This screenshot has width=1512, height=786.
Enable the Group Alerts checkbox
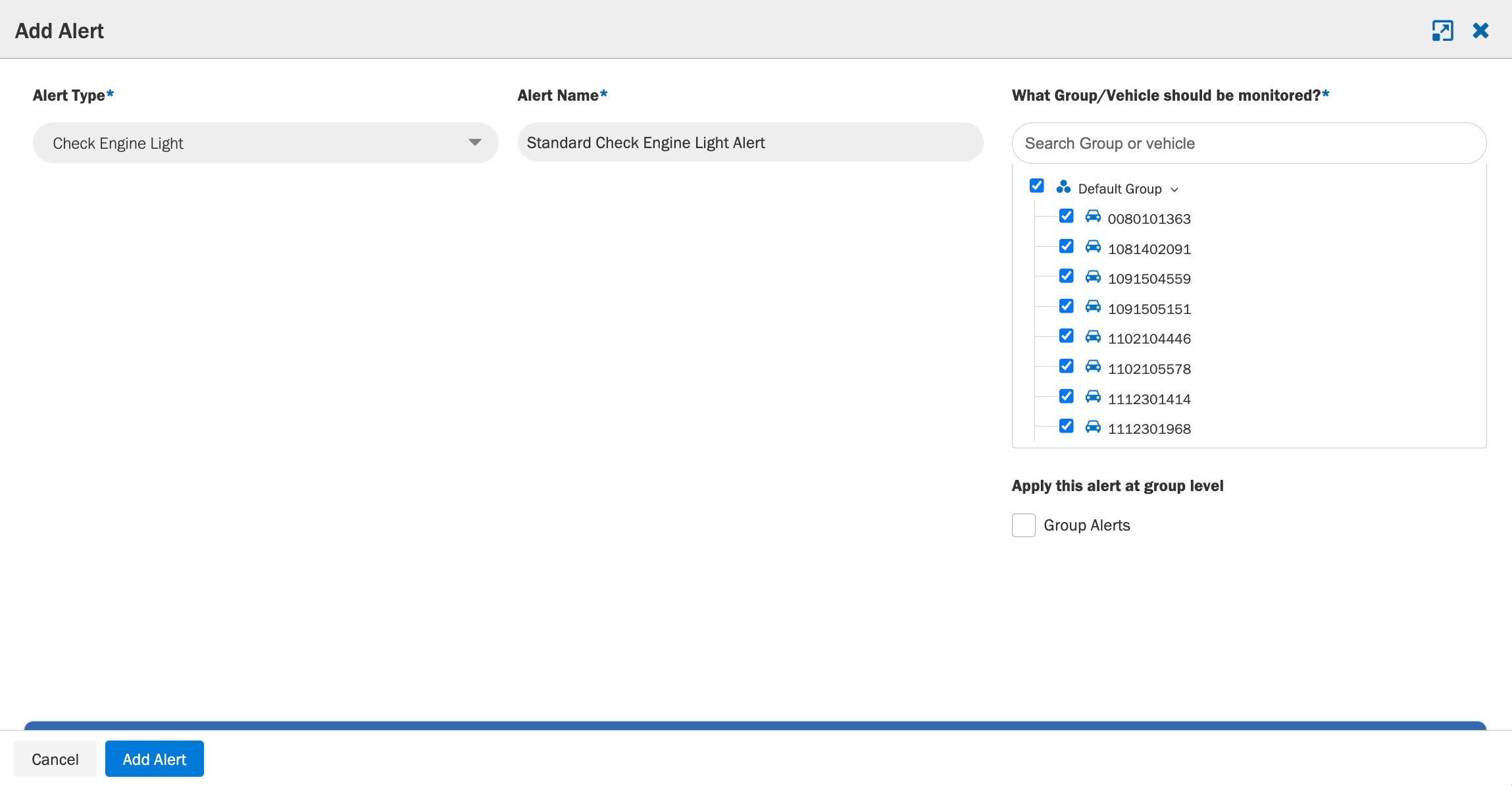point(1024,525)
